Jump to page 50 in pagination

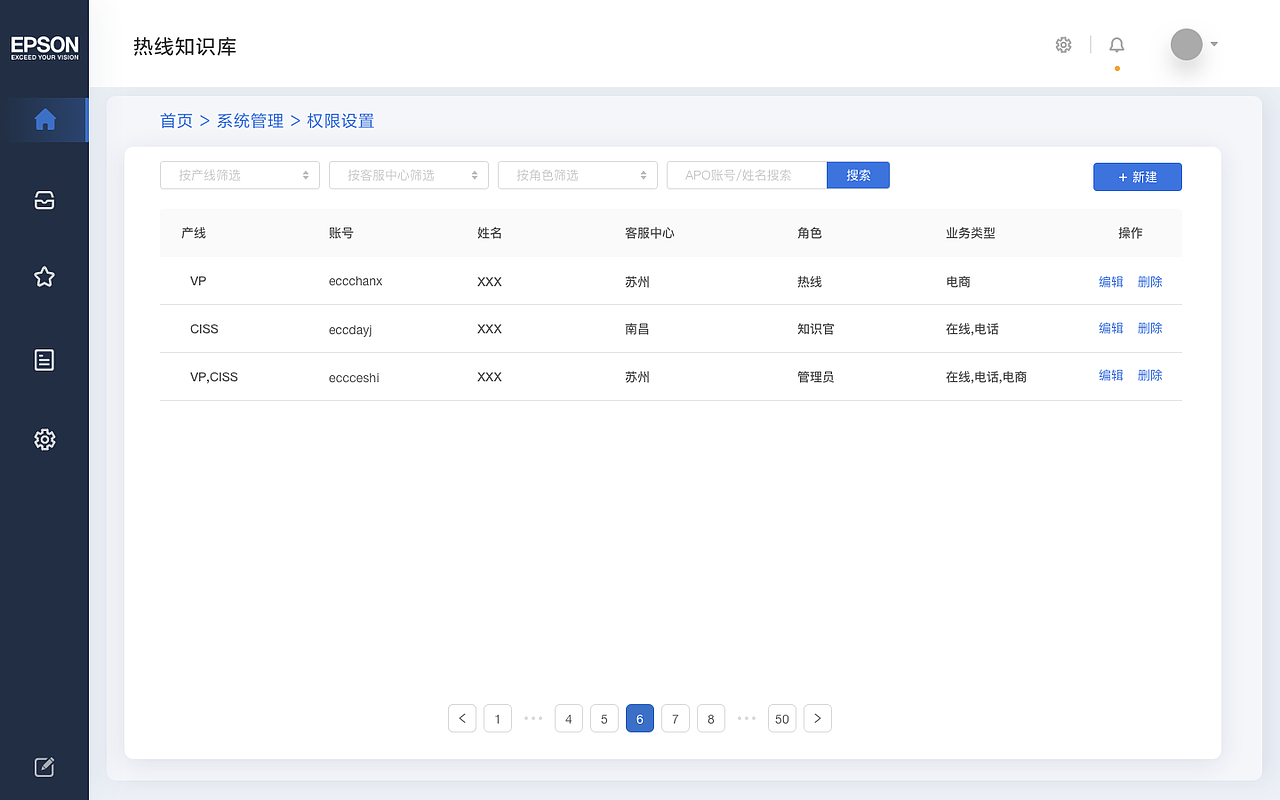tap(782, 718)
